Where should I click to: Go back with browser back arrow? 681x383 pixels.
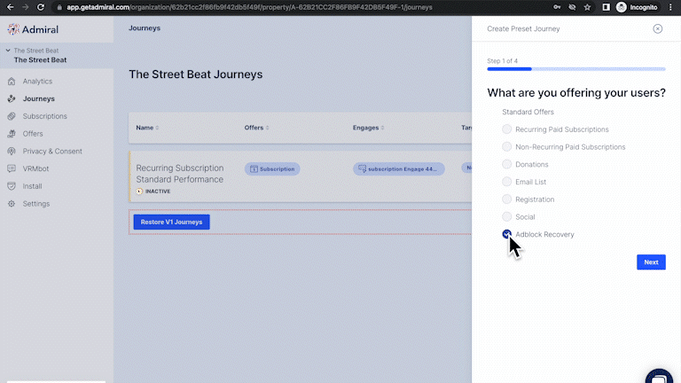pyautogui.click(x=10, y=7)
